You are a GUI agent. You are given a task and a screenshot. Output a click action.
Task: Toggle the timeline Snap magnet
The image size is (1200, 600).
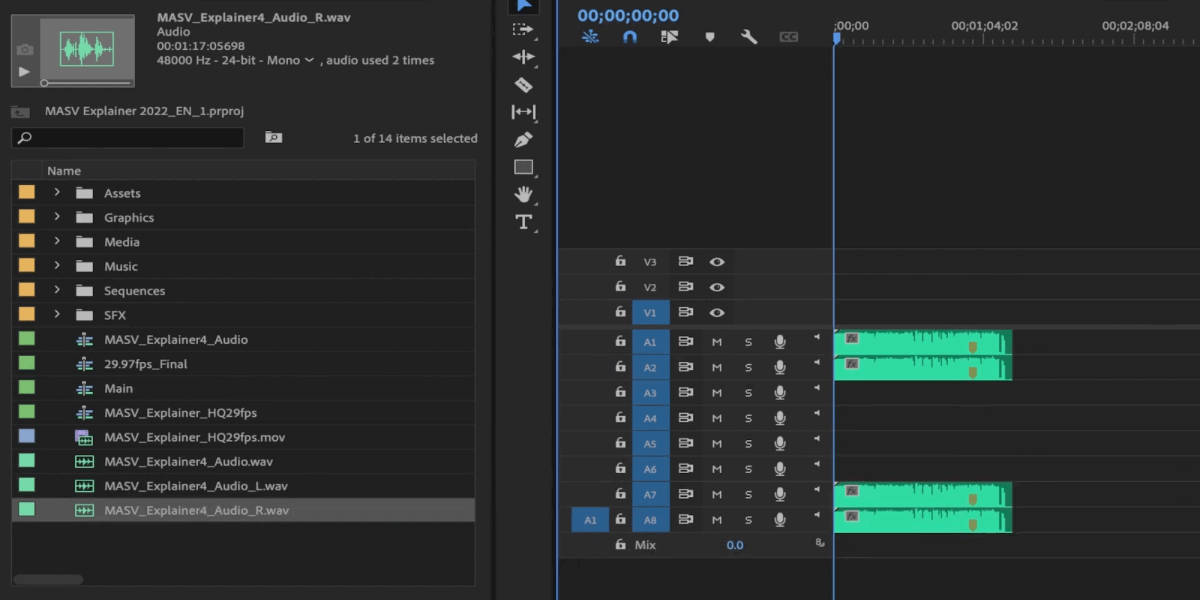click(629, 37)
